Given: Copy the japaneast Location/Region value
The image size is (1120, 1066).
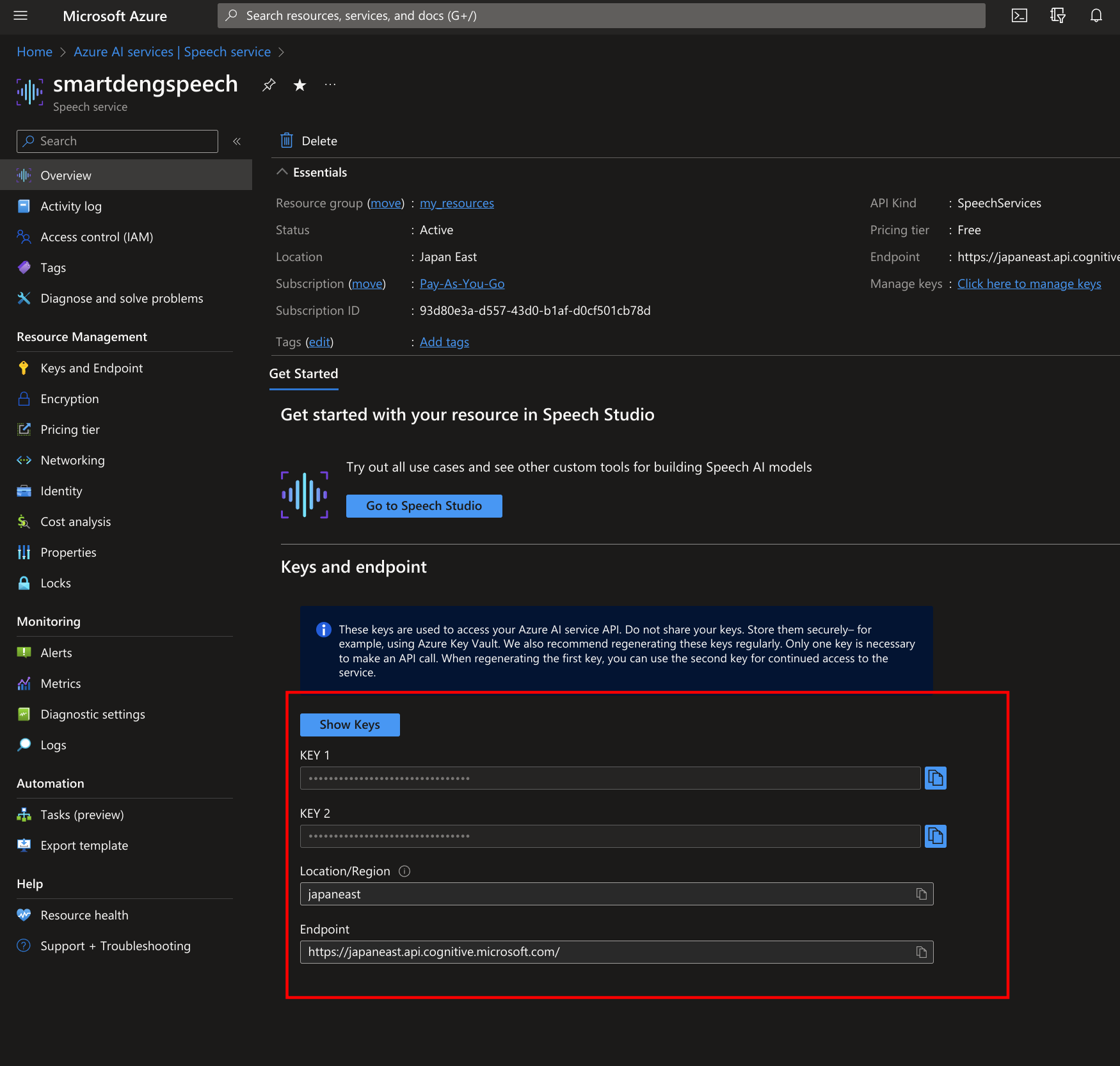Looking at the screenshot, I should pos(922,894).
